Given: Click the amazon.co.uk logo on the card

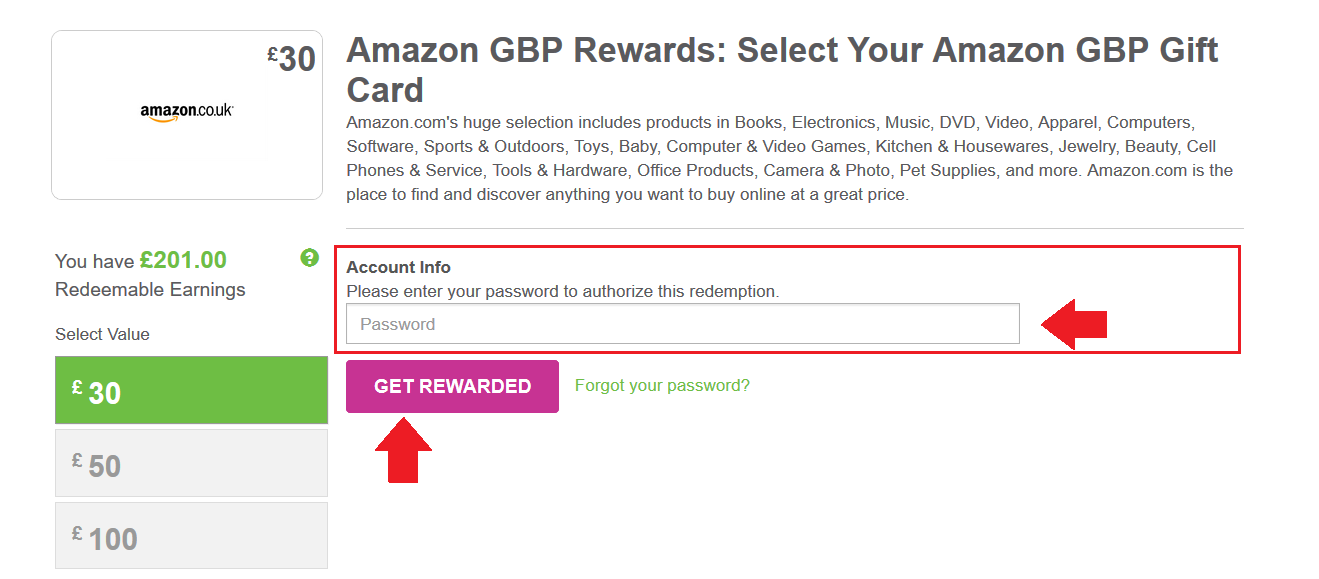Looking at the screenshot, I should tap(187, 112).
